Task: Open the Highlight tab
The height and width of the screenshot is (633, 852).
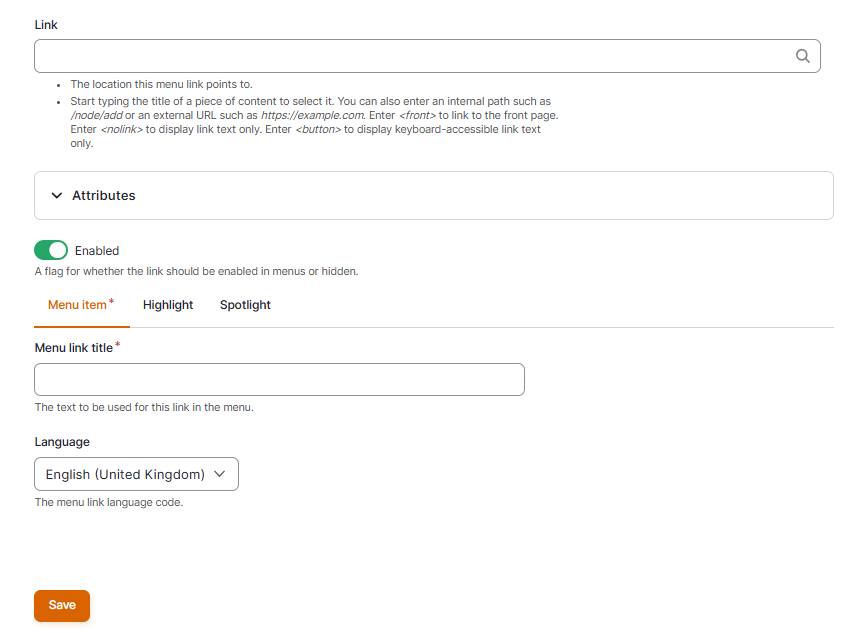Action: pyautogui.click(x=168, y=305)
